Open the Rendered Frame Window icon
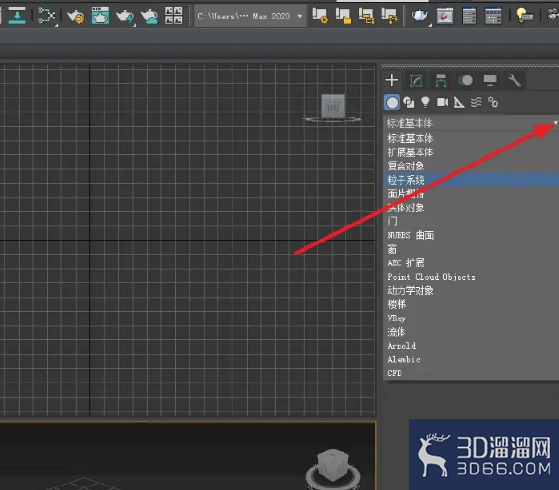This screenshot has height=490, width=559. coord(100,16)
